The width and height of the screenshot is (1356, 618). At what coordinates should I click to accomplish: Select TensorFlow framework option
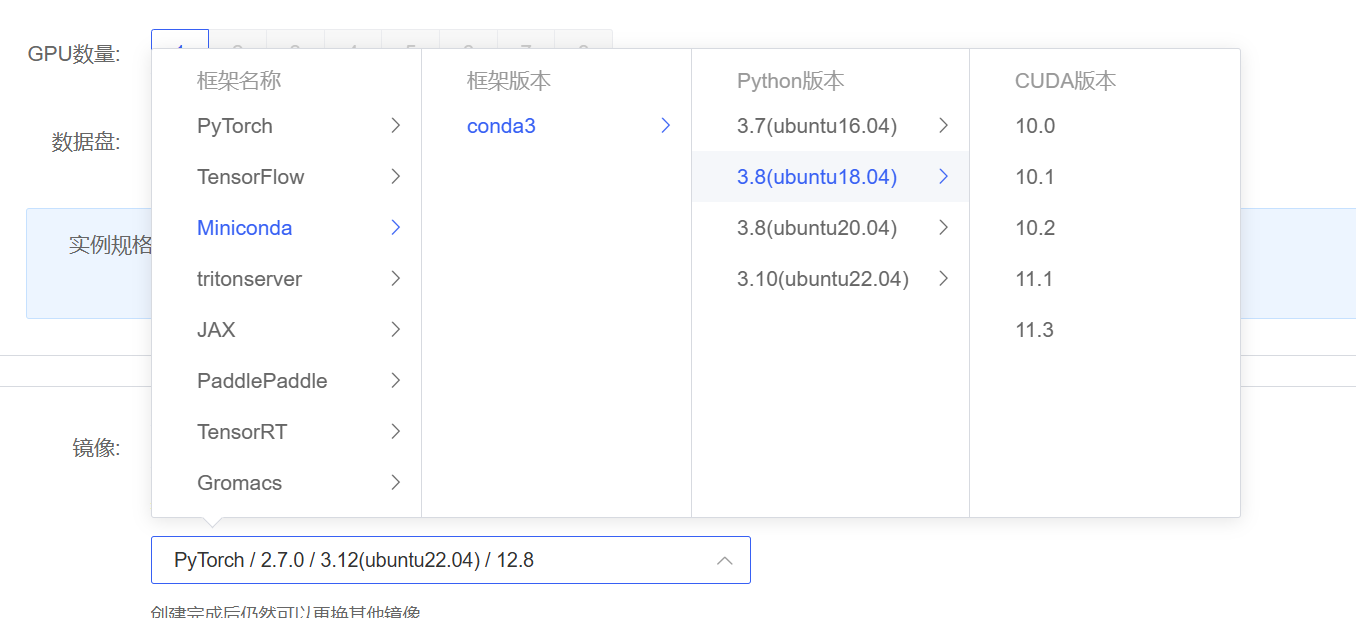[286, 177]
